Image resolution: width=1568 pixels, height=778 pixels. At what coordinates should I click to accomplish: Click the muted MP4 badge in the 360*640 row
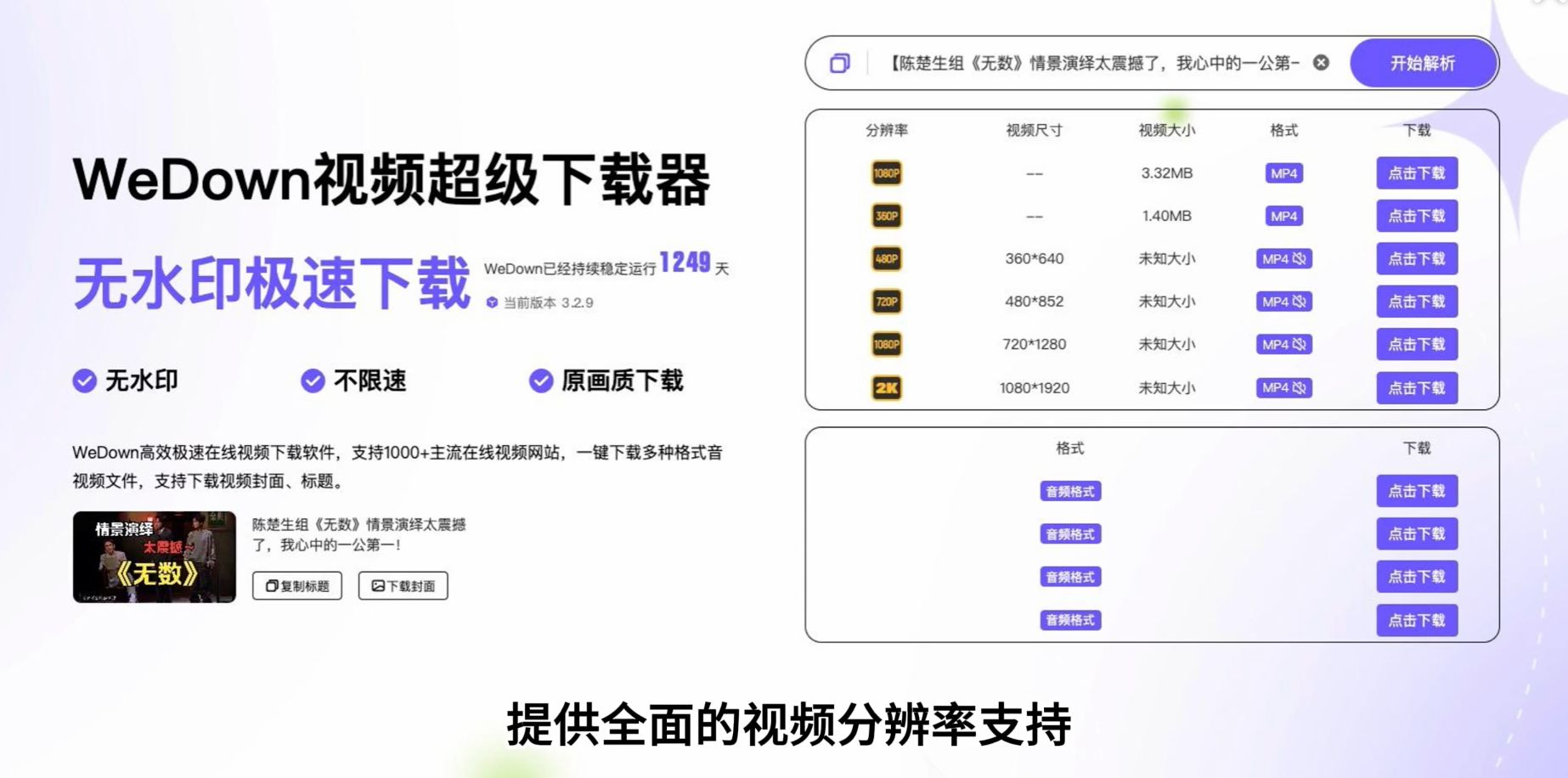click(1283, 259)
